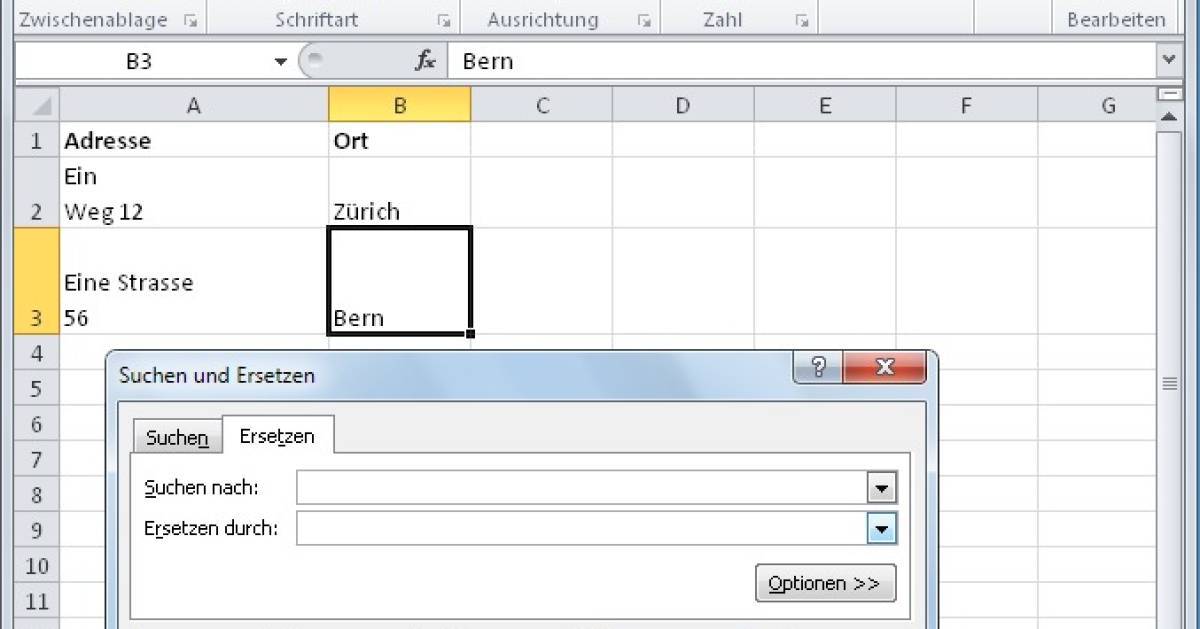Click the select-all corner of the sheet

tap(37, 105)
